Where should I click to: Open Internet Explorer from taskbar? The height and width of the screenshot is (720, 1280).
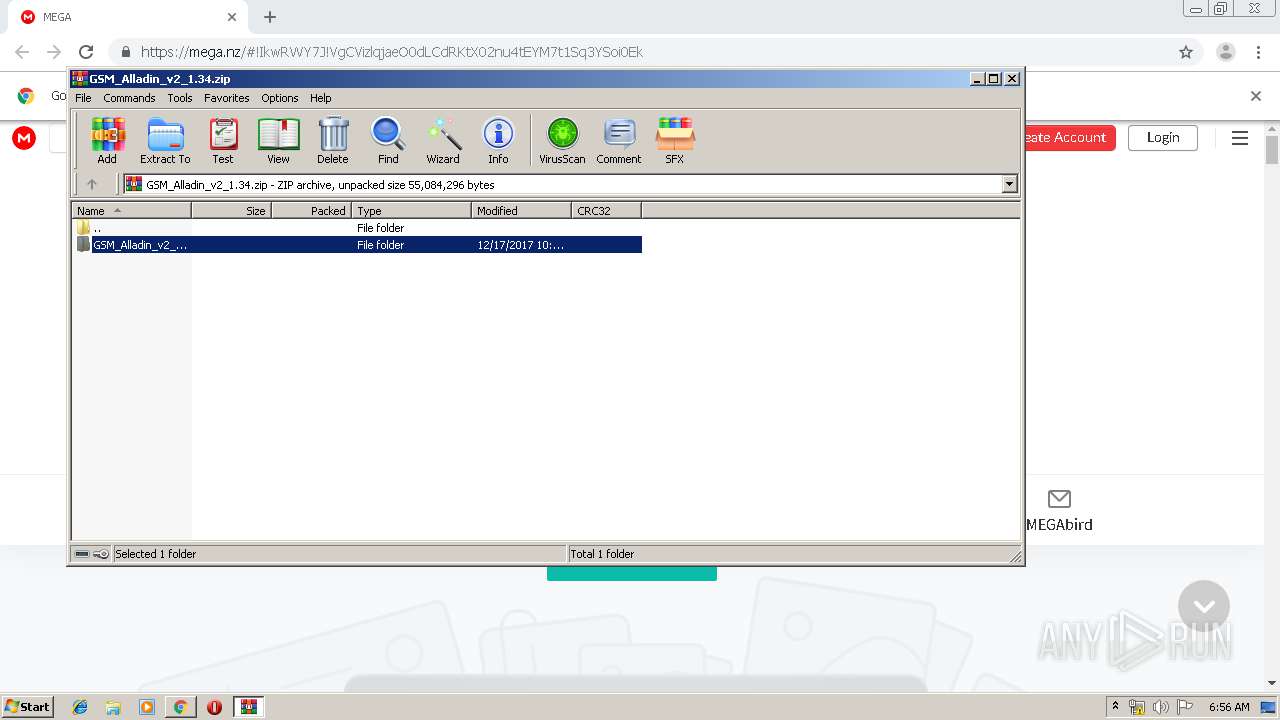(x=80, y=707)
